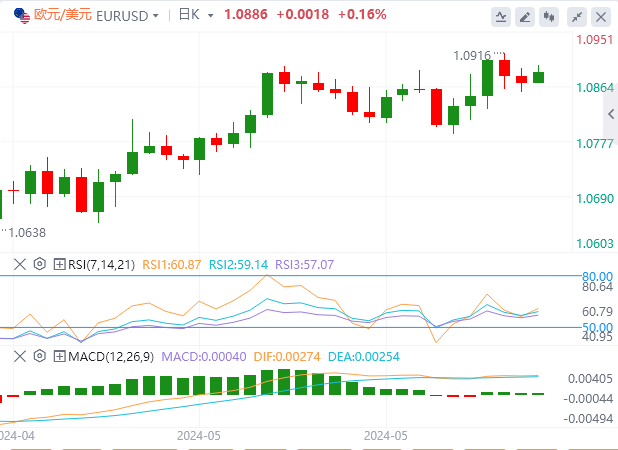The width and height of the screenshot is (618, 450).
Task: Click the 1.0916 high price marker
Action: coord(472,56)
